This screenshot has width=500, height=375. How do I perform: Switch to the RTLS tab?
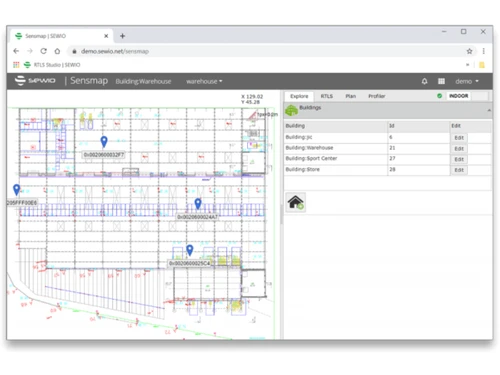click(327, 96)
